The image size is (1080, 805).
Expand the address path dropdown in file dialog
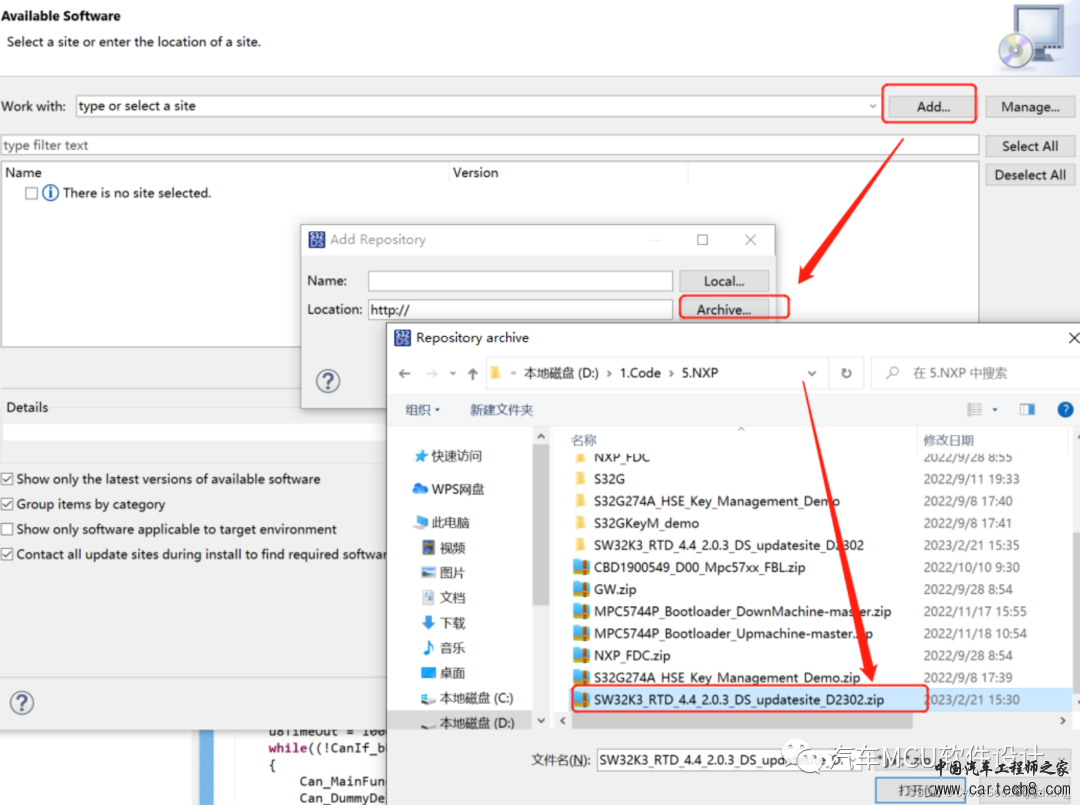[x=812, y=373]
